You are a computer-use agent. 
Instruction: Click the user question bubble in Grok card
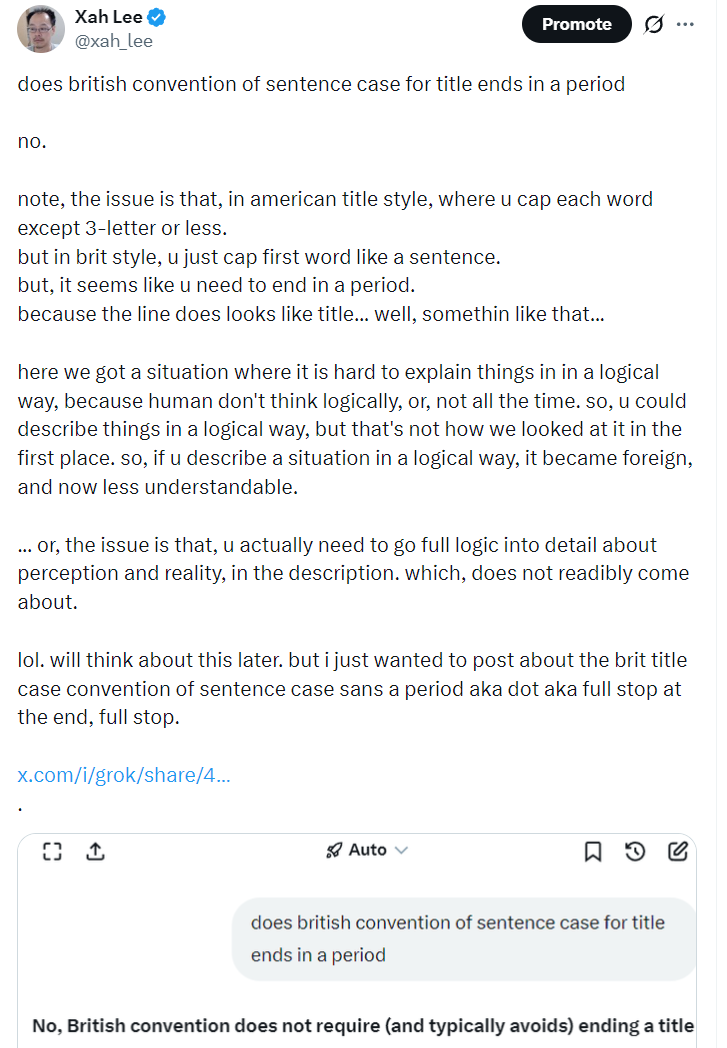click(458, 938)
